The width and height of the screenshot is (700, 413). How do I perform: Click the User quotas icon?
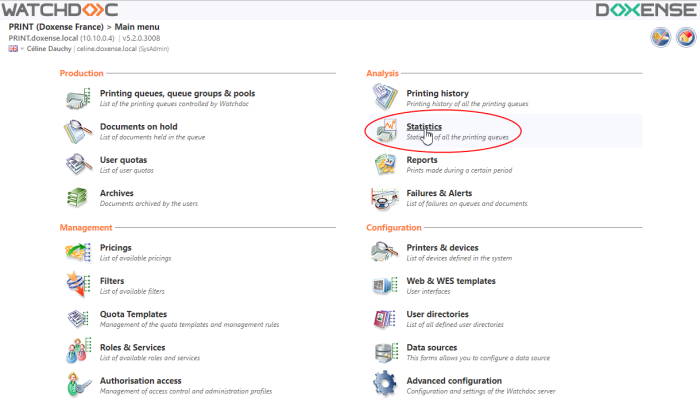[79, 165]
